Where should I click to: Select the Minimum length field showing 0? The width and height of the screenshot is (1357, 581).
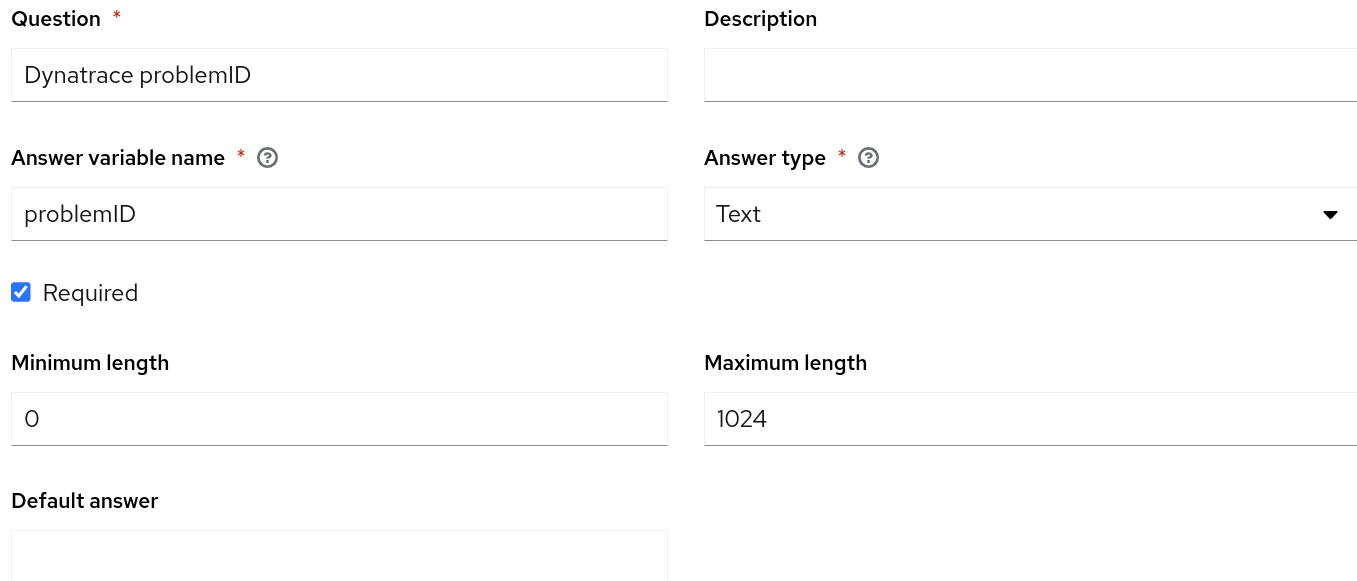pos(339,419)
